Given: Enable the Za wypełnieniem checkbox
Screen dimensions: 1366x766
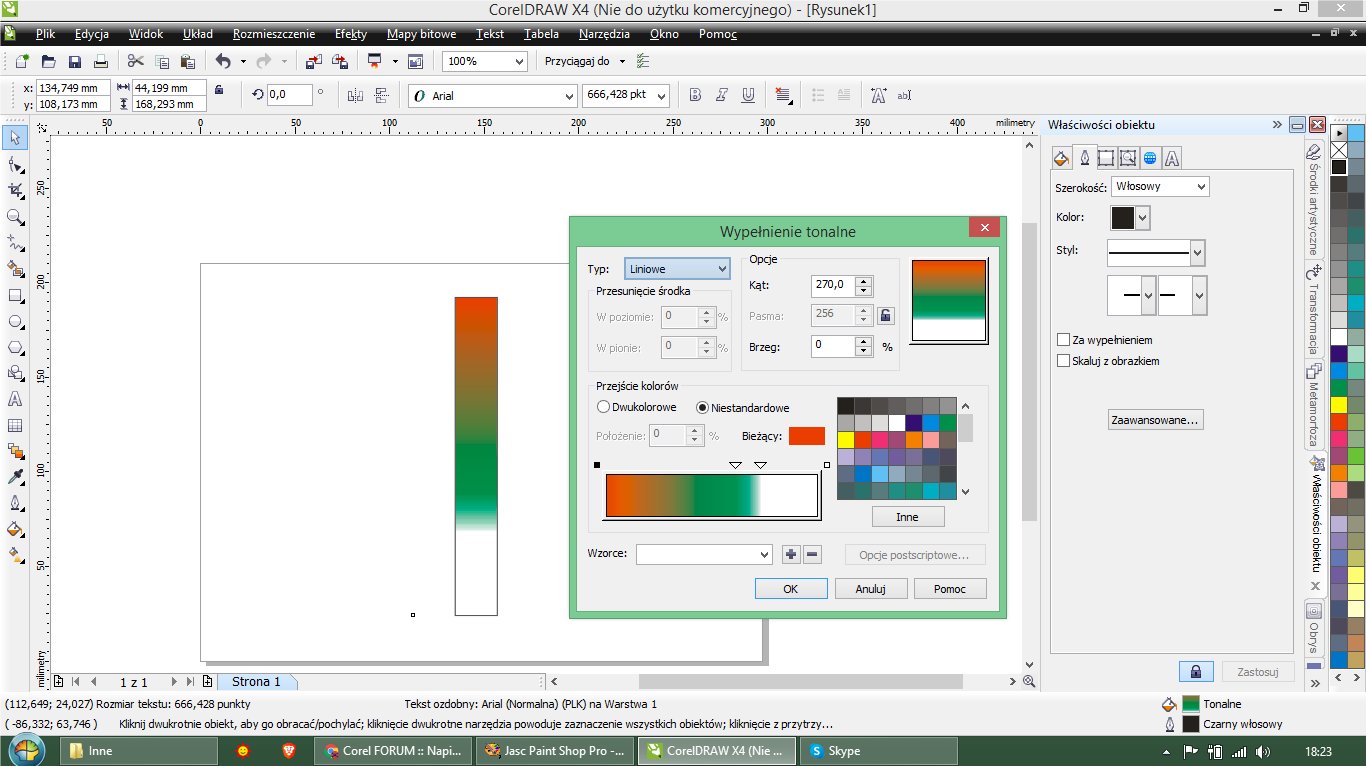Looking at the screenshot, I should tap(1064, 340).
